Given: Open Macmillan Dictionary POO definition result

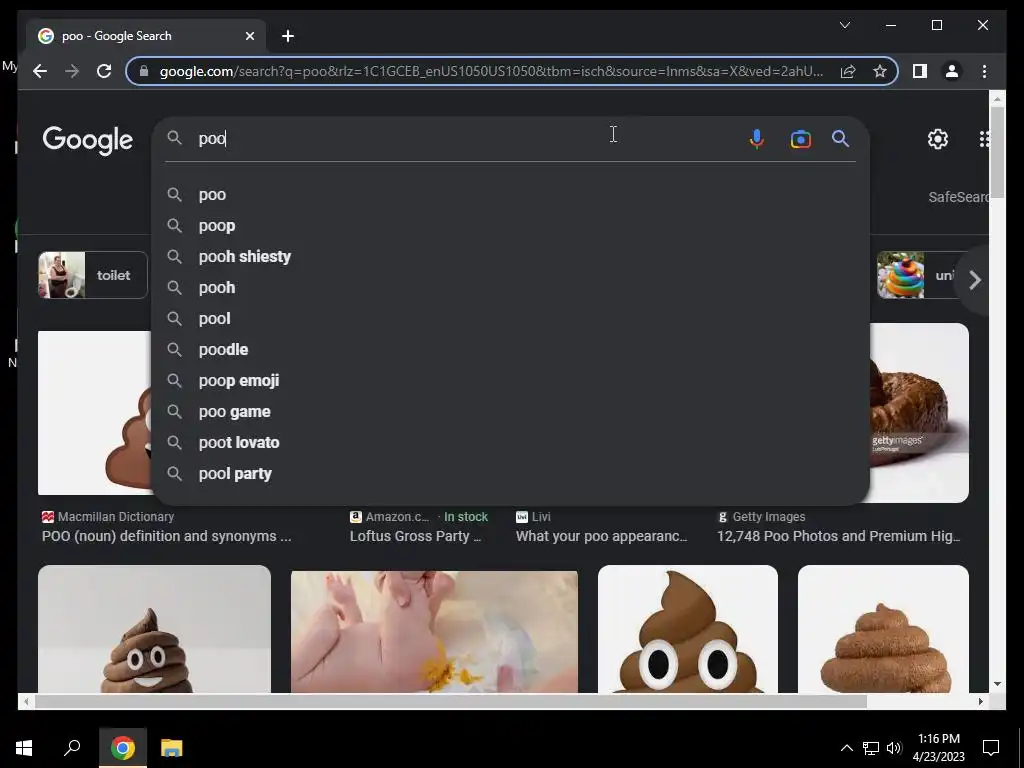Looking at the screenshot, I should tap(167, 536).
